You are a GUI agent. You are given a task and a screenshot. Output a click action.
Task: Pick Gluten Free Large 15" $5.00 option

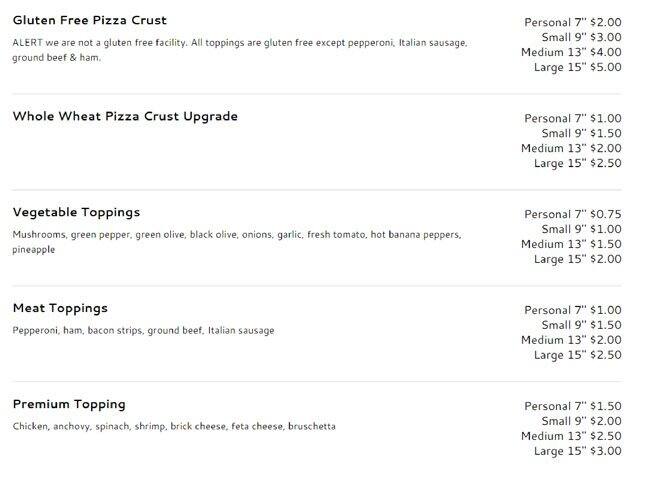click(x=577, y=68)
